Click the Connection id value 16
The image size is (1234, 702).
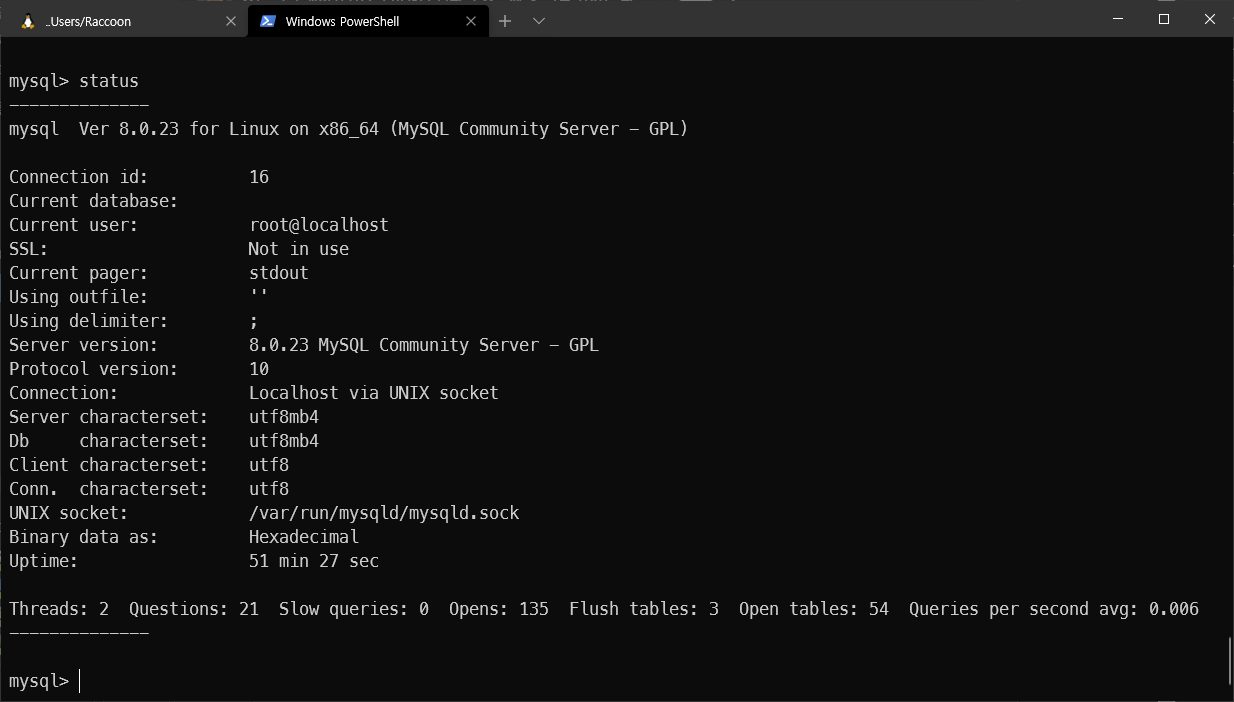coord(259,177)
